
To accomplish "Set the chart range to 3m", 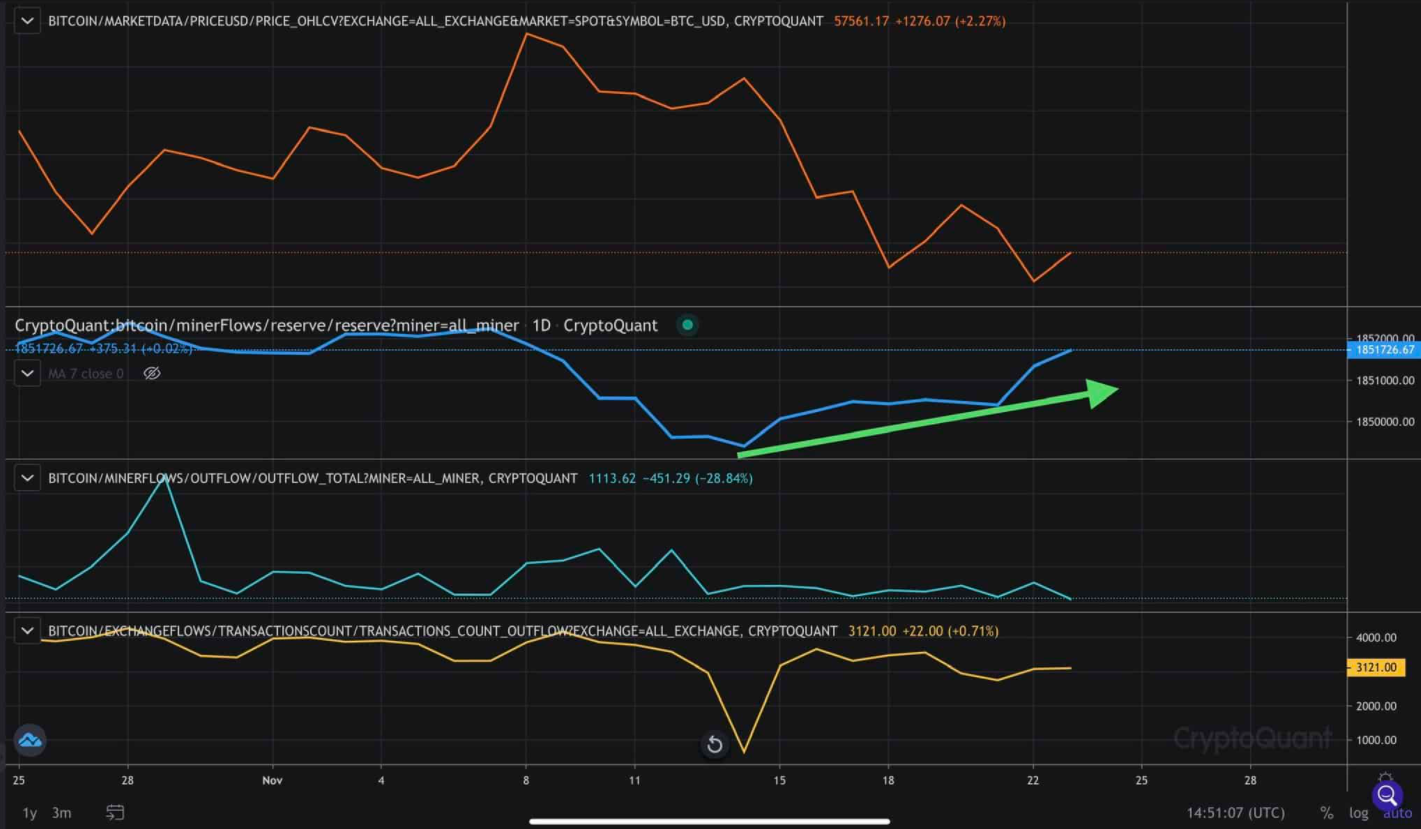I will coord(61,813).
